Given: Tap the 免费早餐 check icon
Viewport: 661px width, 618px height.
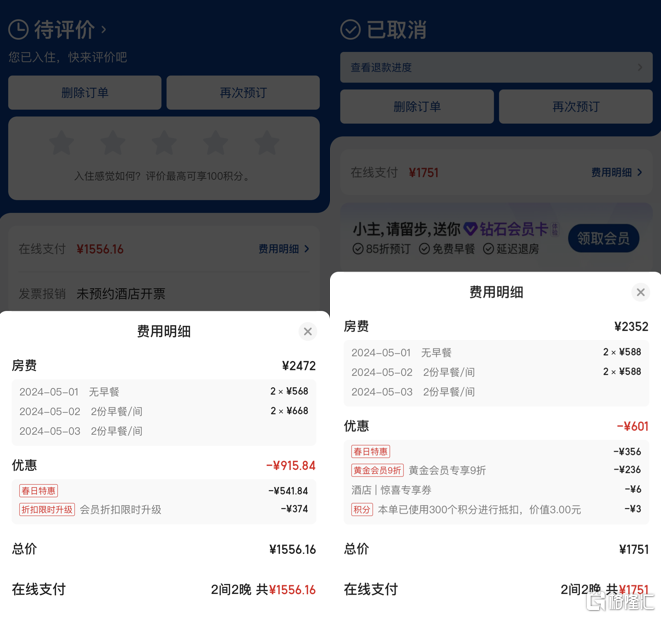Looking at the screenshot, I should [424, 249].
